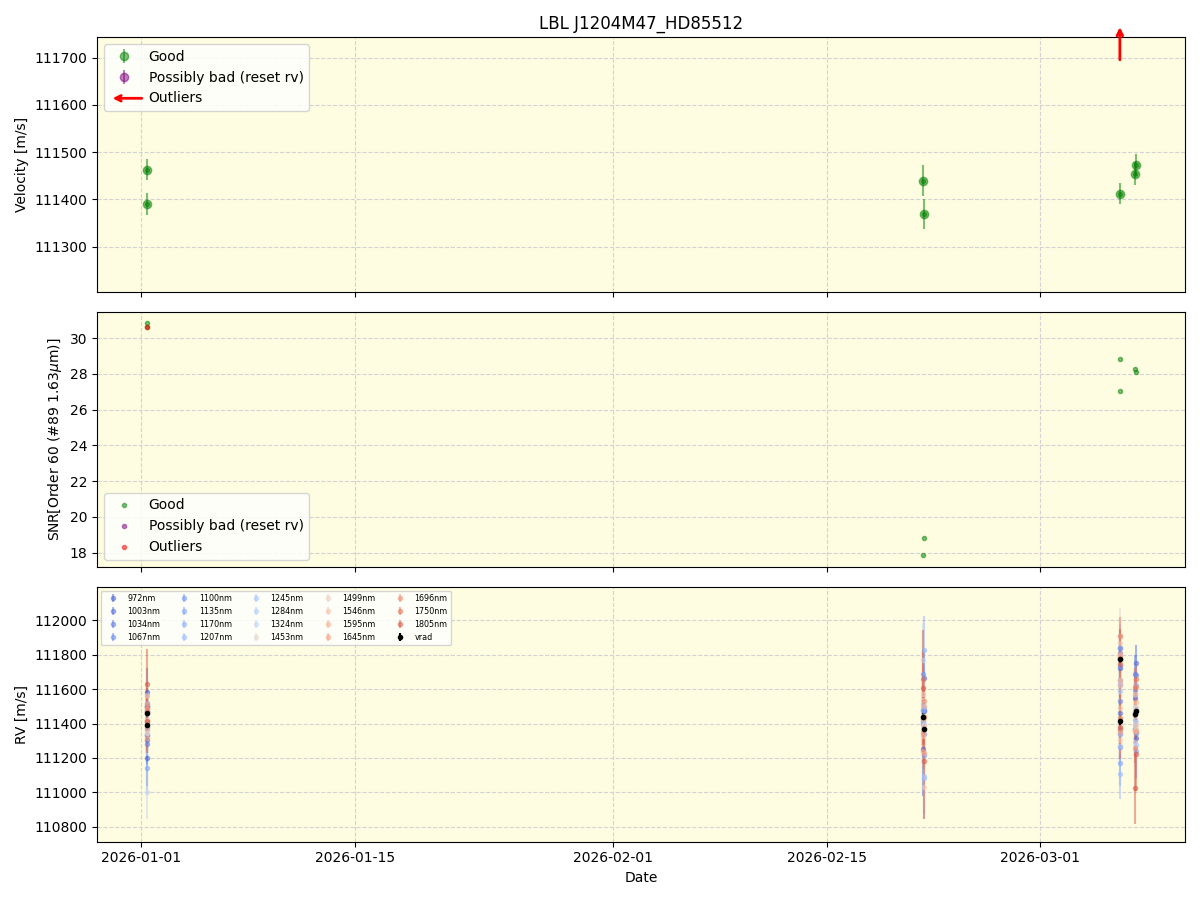1200x900 pixels.
Task: Select the Date axis label
Action: (x=640, y=877)
